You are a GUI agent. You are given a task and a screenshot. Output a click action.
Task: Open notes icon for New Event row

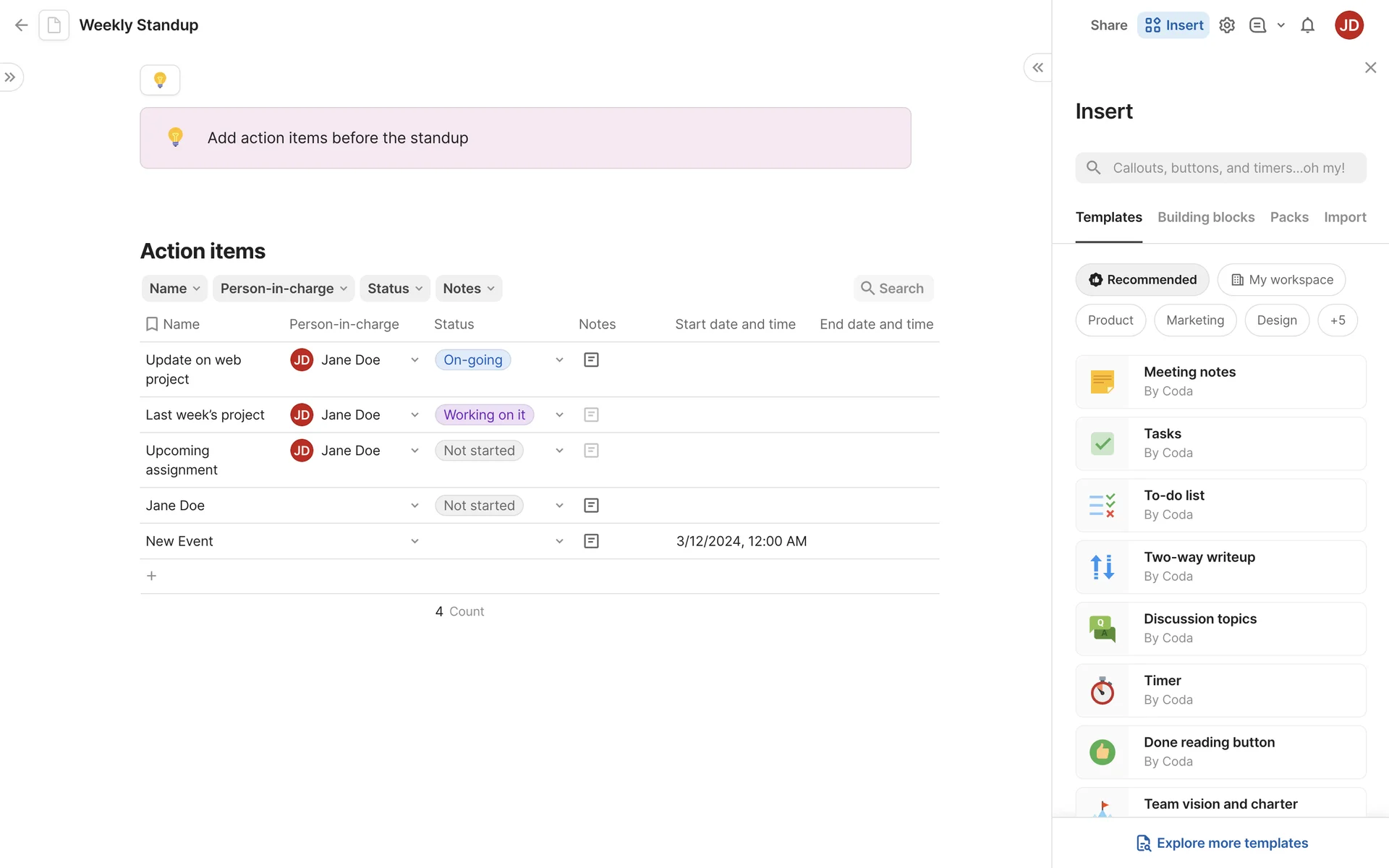[x=591, y=541]
